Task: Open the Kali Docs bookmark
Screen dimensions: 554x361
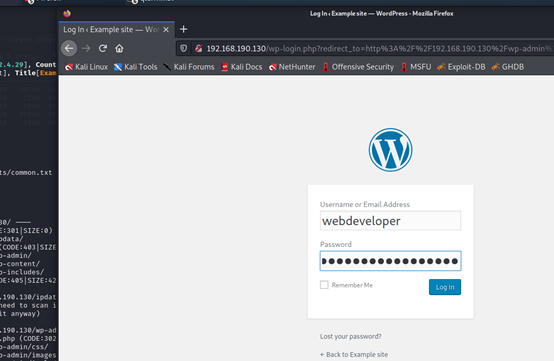Action: click(x=242, y=67)
